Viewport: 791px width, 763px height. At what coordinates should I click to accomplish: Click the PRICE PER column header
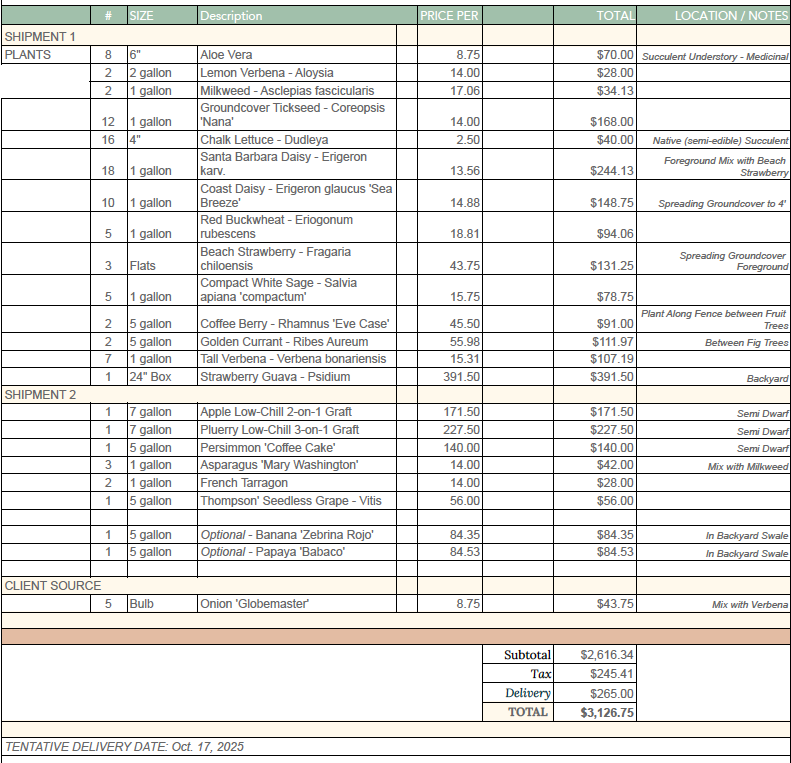coord(448,16)
